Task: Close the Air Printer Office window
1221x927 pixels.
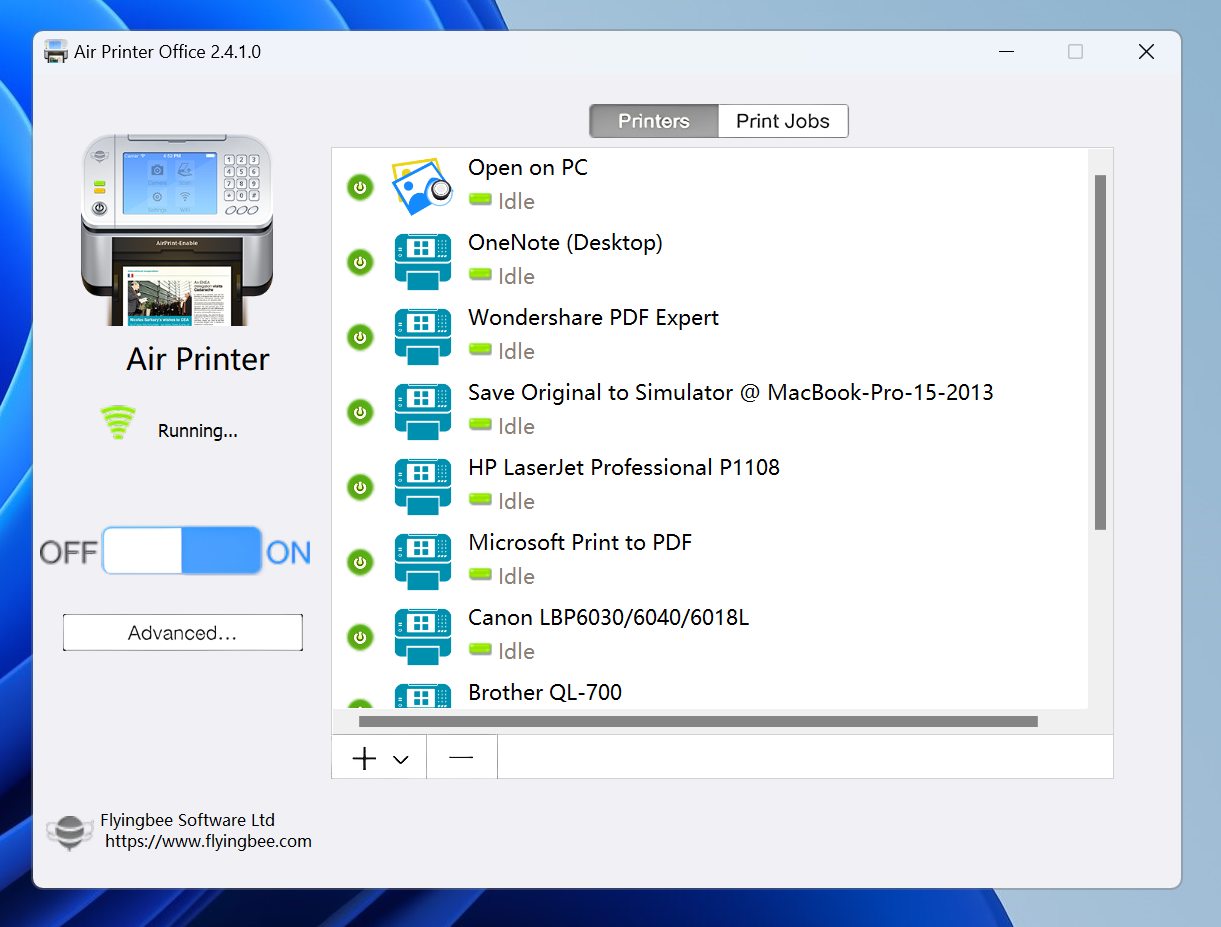Action: coord(1146,52)
